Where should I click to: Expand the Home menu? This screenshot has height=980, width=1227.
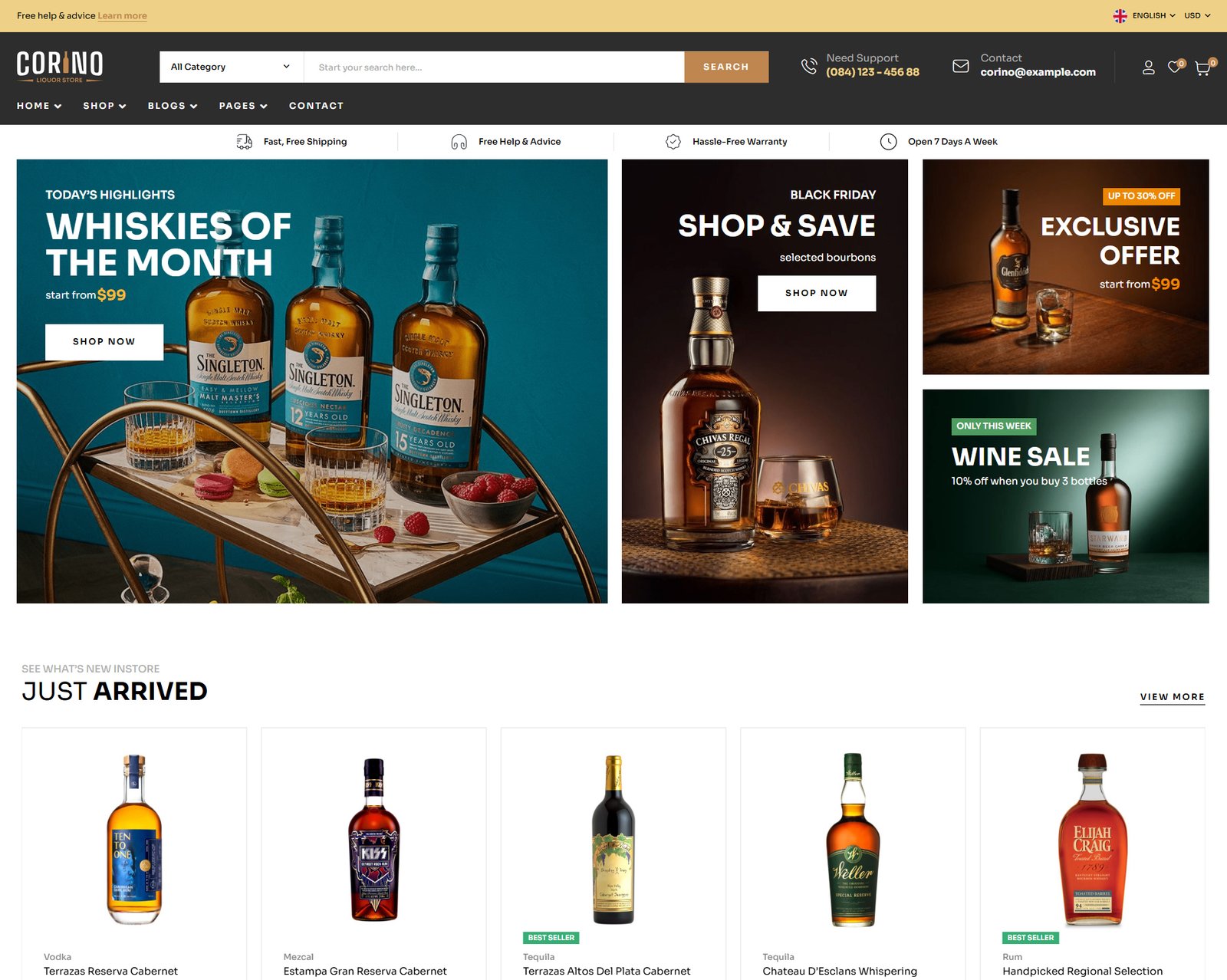tap(39, 106)
